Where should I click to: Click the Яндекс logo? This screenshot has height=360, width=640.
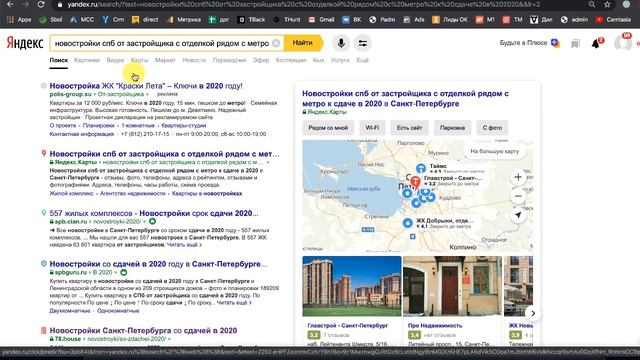(25, 43)
